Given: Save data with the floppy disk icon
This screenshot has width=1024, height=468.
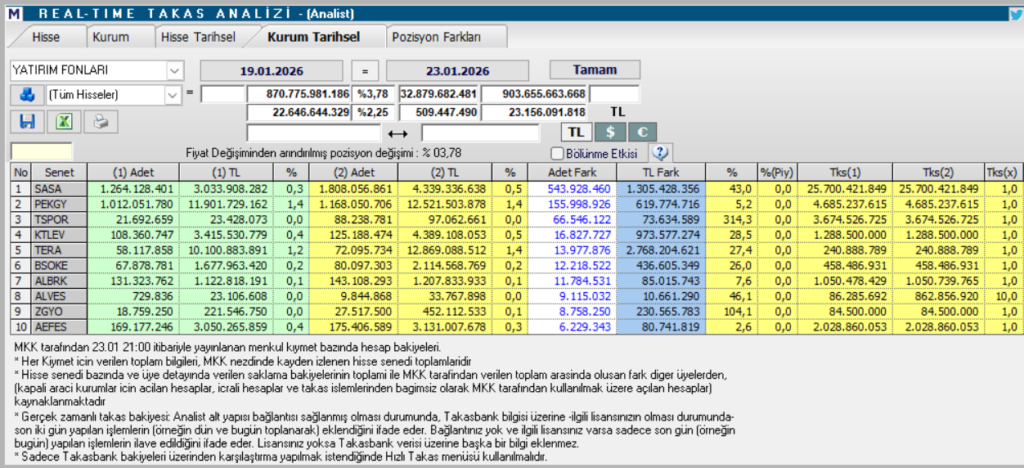Looking at the screenshot, I should (x=27, y=121).
